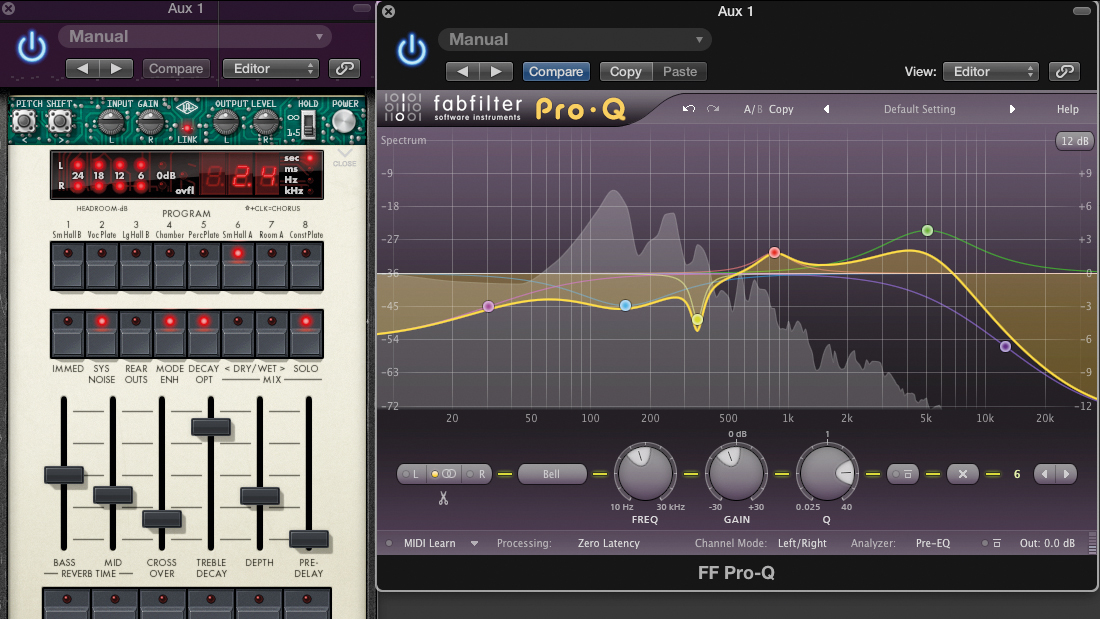Viewport: 1100px width, 619px height.
Task: Set the EQ band to Right channel only
Action: pyautogui.click(x=477, y=474)
